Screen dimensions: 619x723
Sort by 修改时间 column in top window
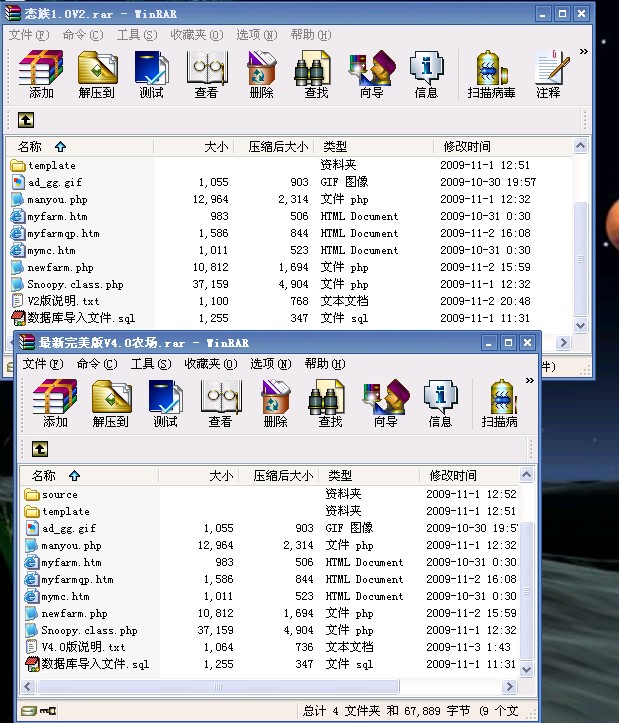coord(503,147)
